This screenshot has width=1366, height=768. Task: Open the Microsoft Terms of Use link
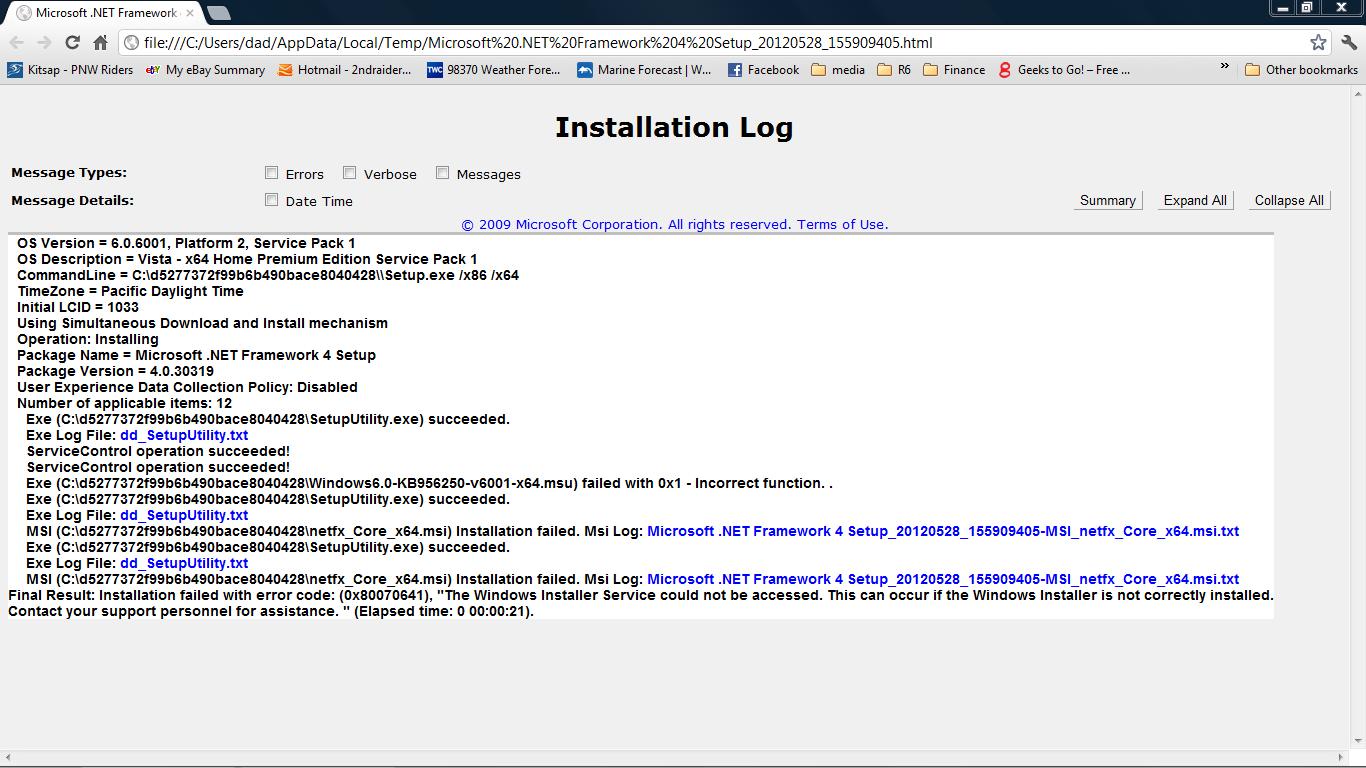(x=842, y=224)
